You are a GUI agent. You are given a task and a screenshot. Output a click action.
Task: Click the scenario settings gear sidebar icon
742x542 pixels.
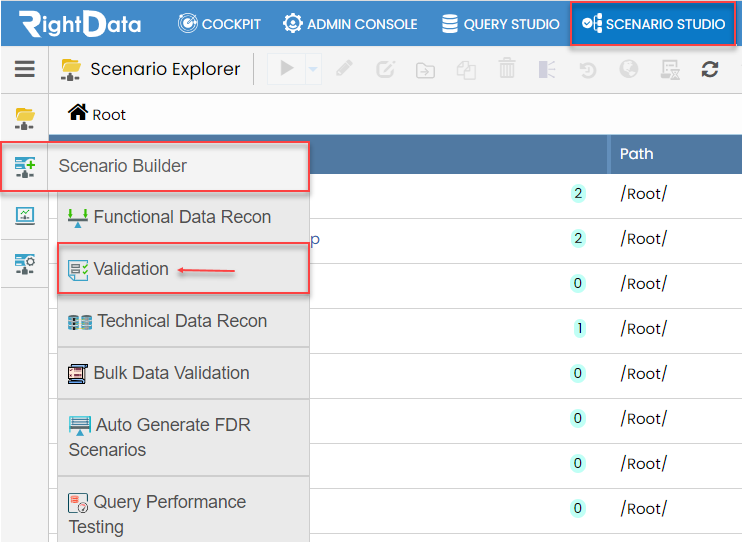point(25,264)
